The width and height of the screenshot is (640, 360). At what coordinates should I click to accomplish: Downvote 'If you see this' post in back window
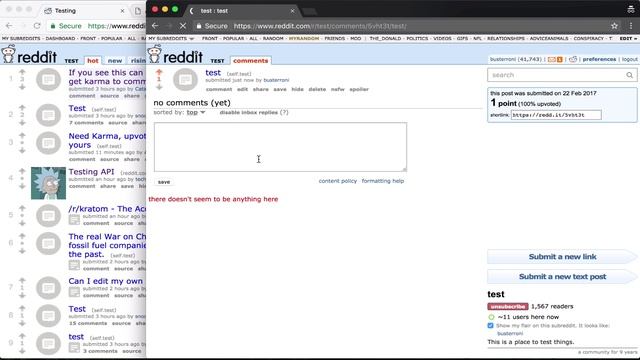22,87
